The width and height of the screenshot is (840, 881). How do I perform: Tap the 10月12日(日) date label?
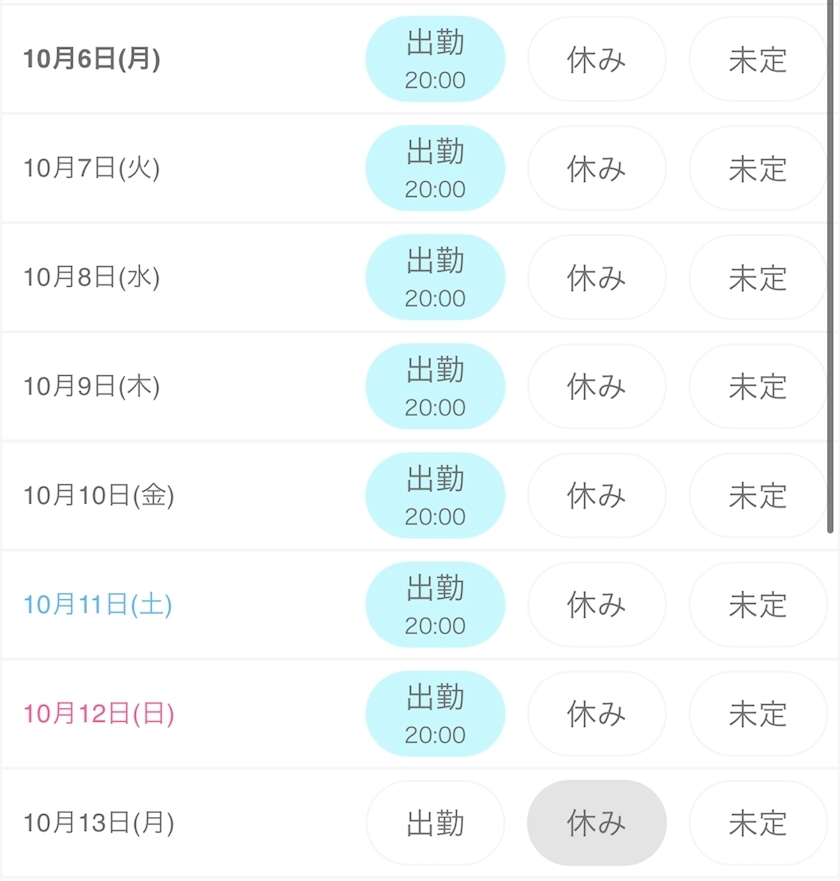[x=99, y=714]
